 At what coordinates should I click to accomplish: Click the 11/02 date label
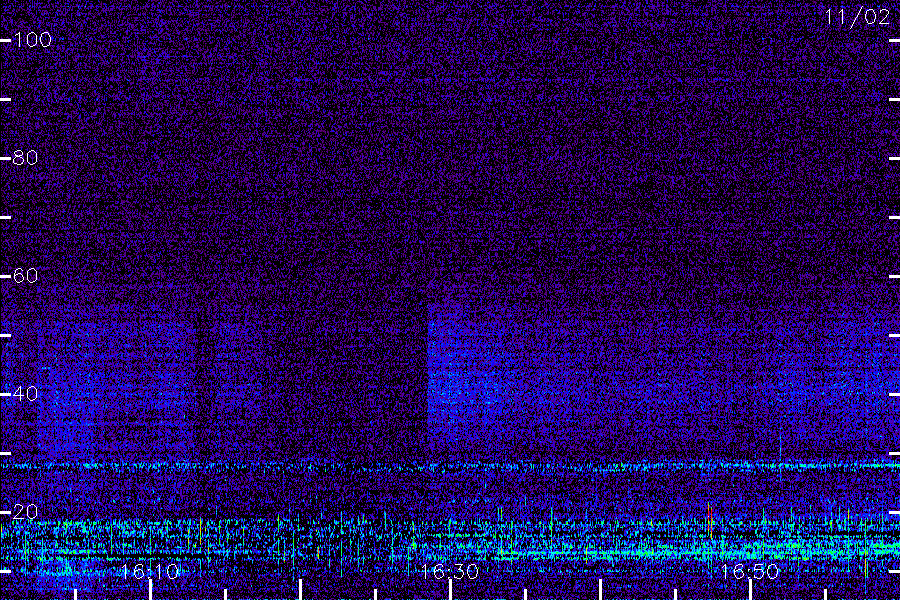coord(857,17)
